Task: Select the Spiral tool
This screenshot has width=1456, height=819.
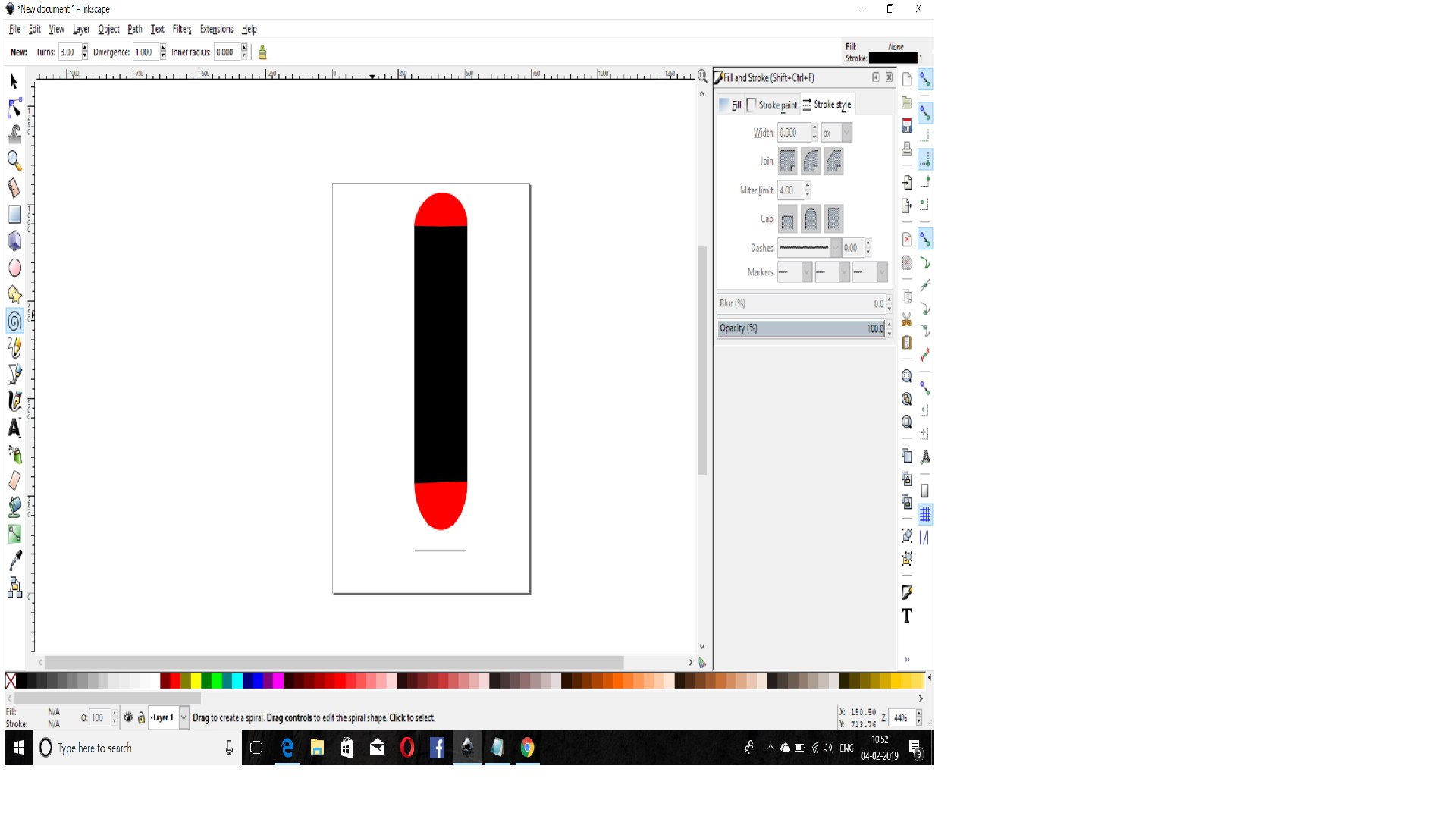Action: pyautogui.click(x=14, y=322)
